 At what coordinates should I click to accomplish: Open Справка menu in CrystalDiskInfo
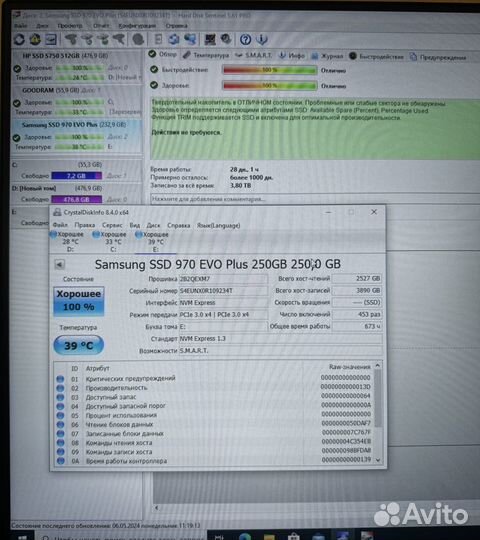179,225
